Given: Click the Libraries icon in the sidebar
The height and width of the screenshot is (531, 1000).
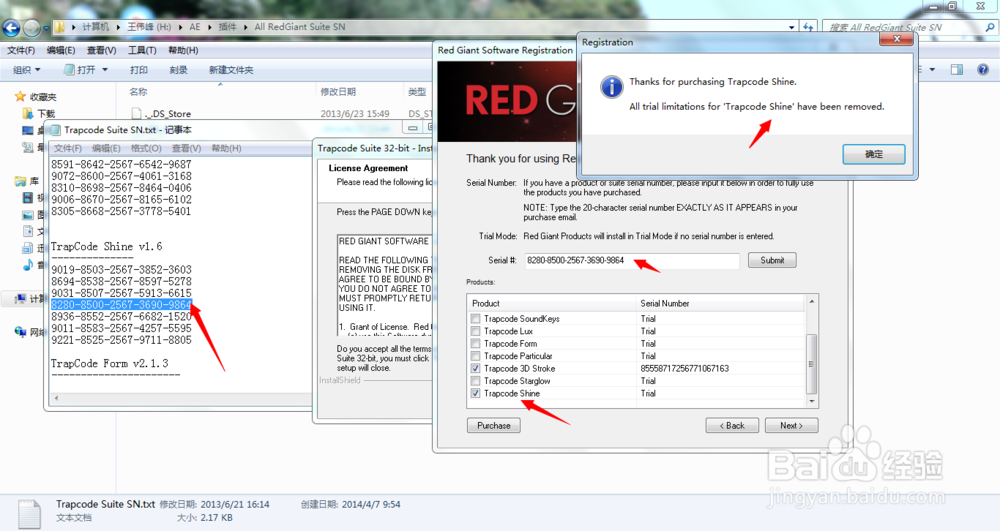Looking at the screenshot, I should click(20, 182).
